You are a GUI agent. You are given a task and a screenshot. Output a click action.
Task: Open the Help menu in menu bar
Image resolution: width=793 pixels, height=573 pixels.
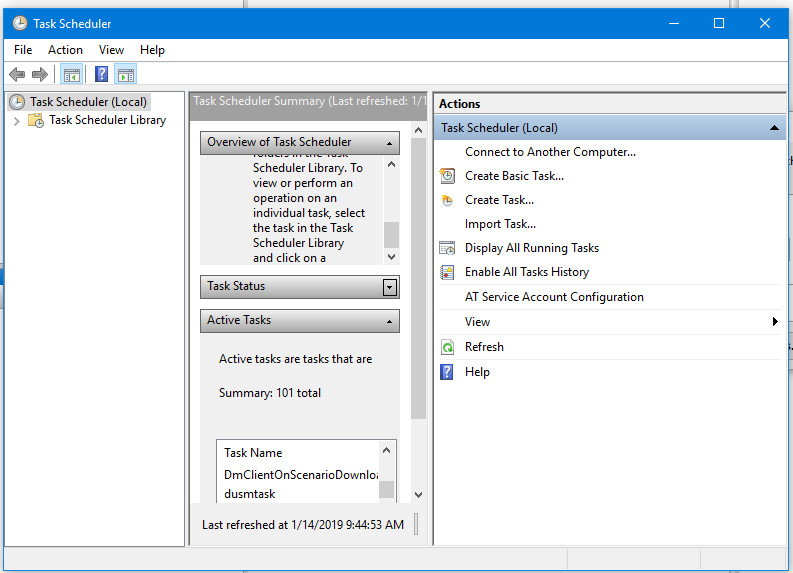(x=152, y=50)
